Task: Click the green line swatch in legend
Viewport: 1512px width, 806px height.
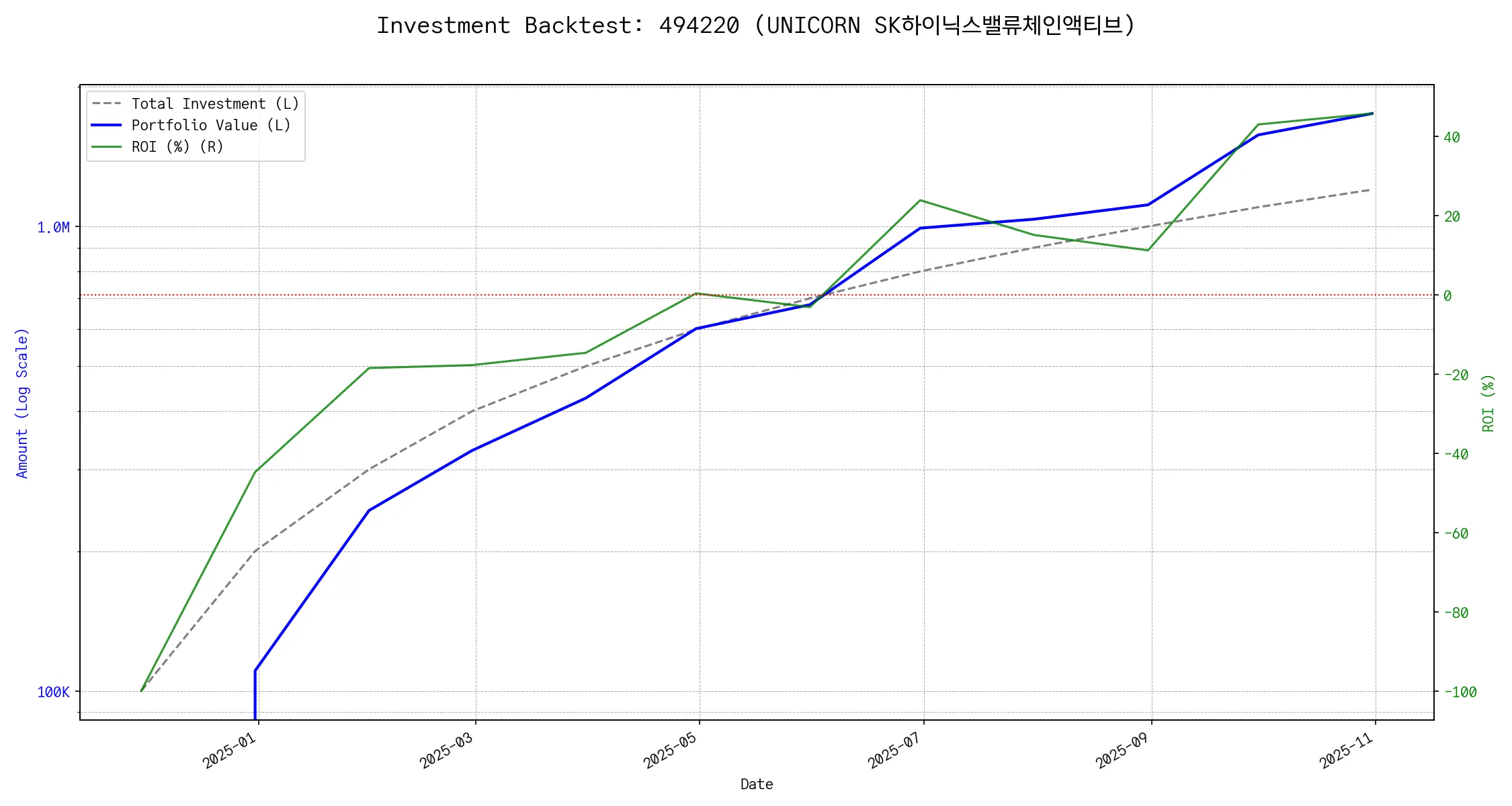Action: pyautogui.click(x=107, y=147)
